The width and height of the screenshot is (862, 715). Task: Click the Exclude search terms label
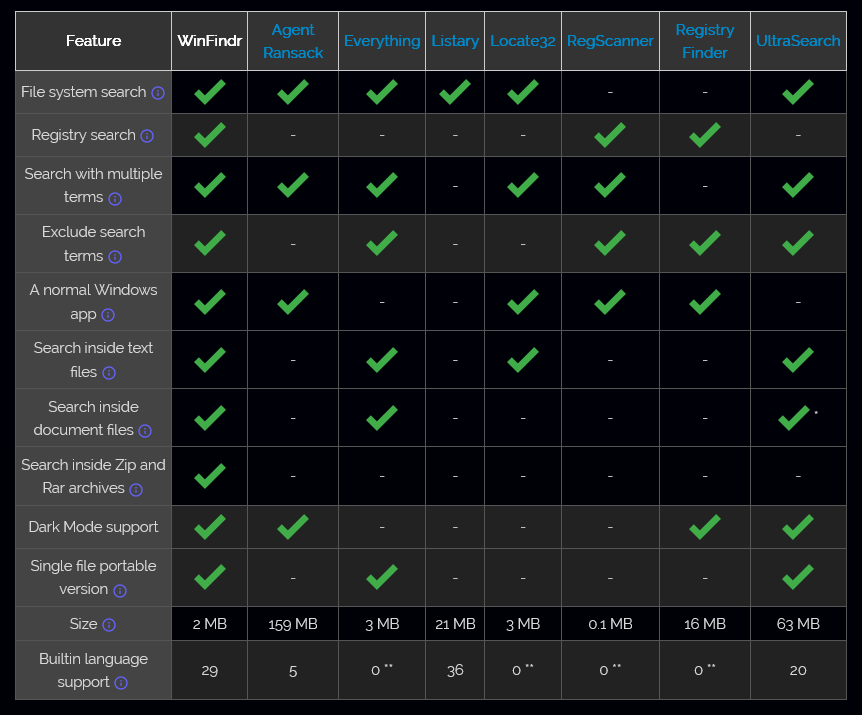point(93,244)
